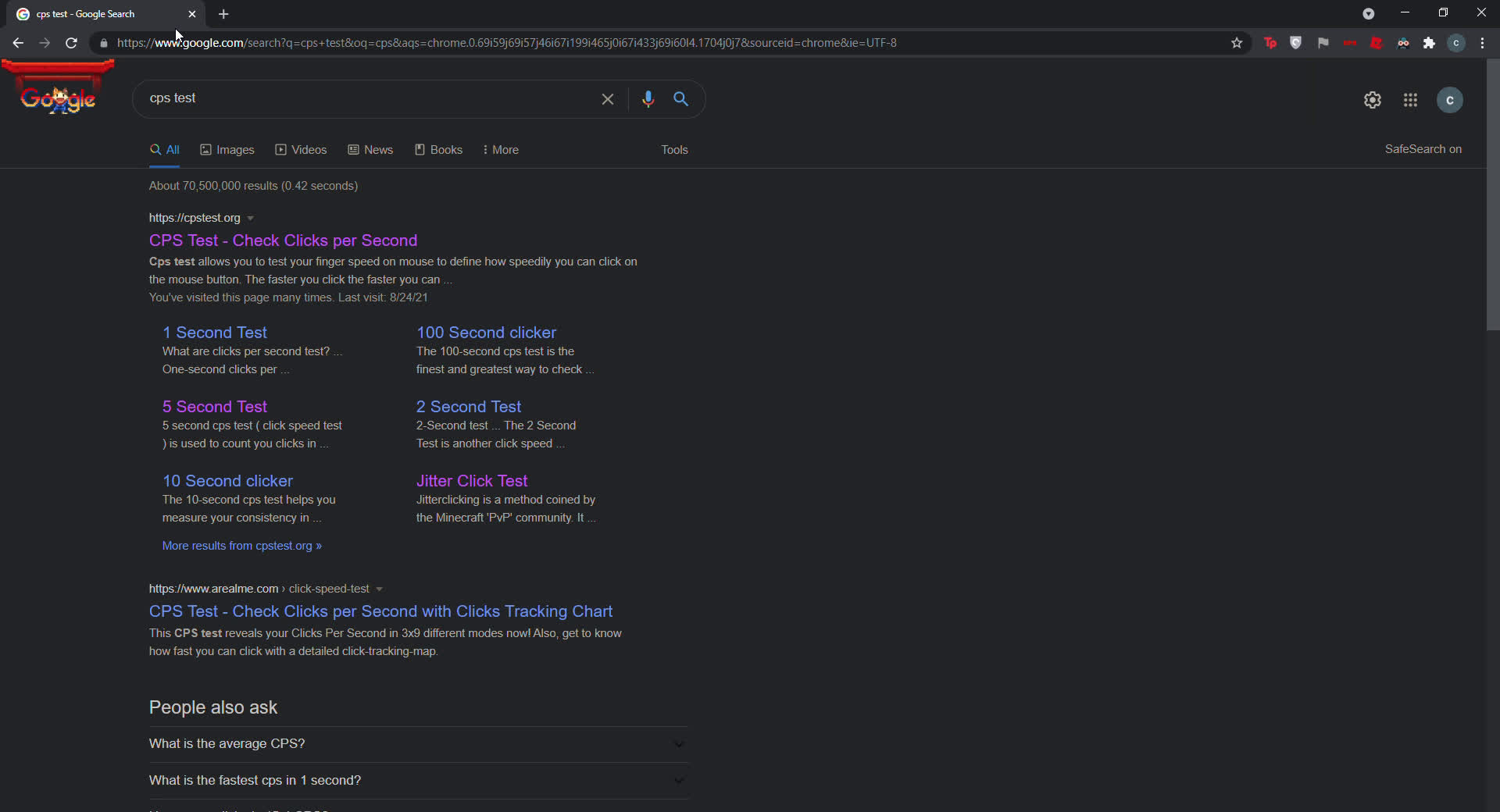Expand 'What is the fastest cps in 1 second?'

click(x=418, y=781)
